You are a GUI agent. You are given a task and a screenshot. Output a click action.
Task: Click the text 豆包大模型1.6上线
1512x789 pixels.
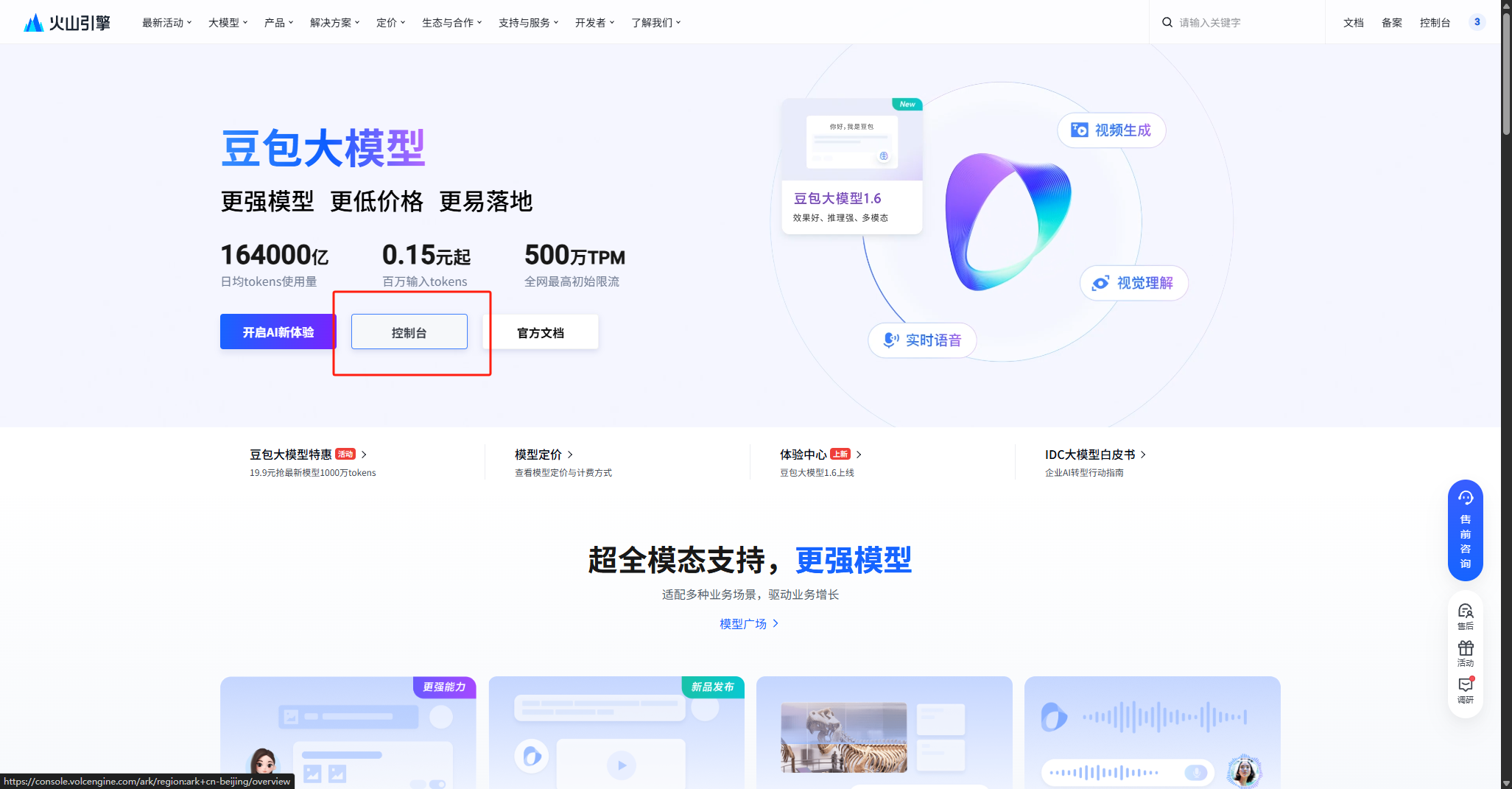point(817,473)
